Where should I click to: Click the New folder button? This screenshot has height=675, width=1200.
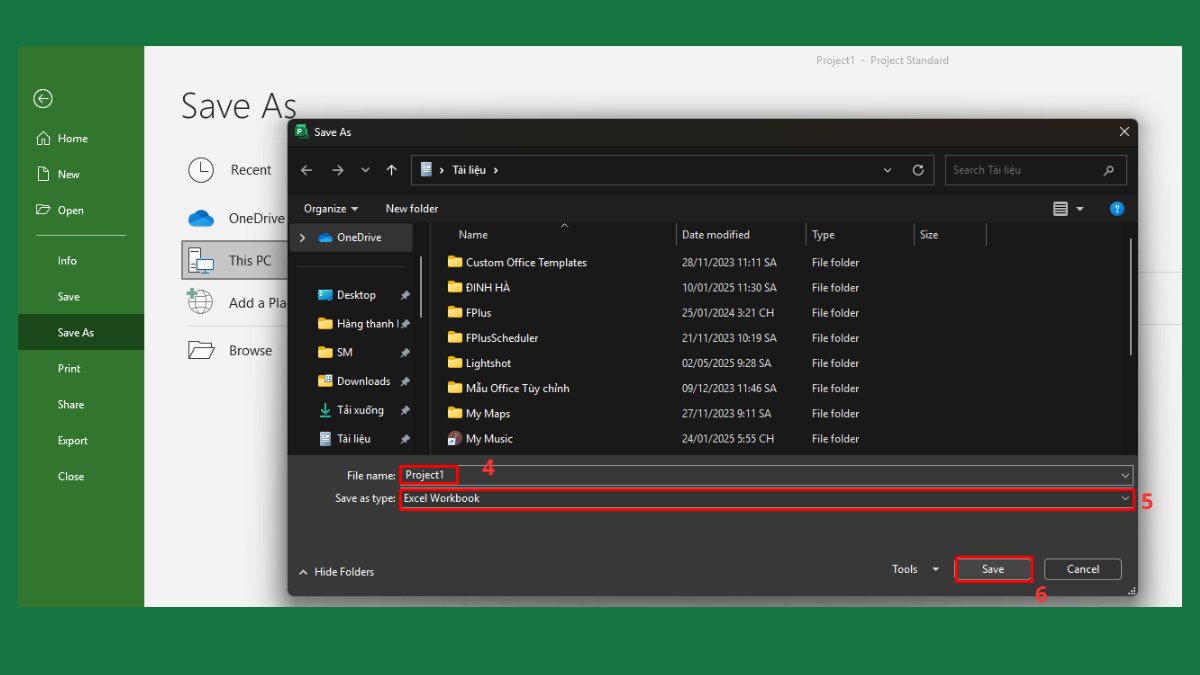(411, 209)
